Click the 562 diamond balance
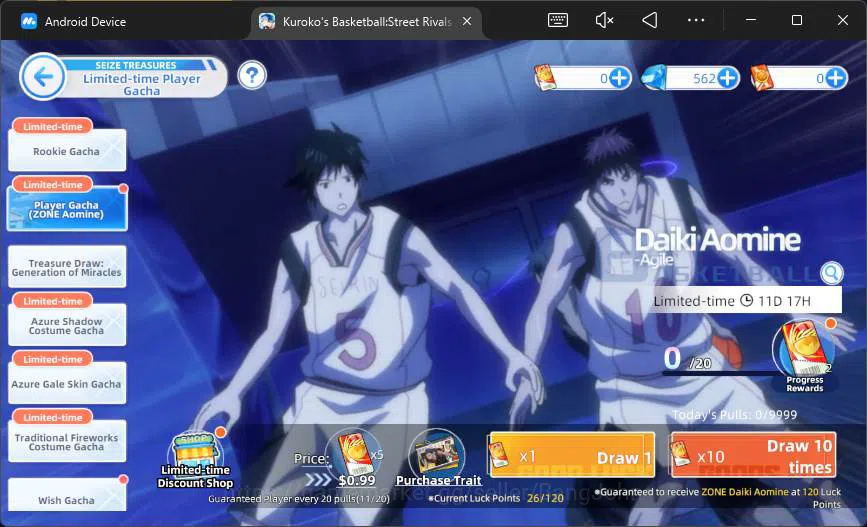Image resolution: width=867 pixels, height=527 pixels. (704, 79)
